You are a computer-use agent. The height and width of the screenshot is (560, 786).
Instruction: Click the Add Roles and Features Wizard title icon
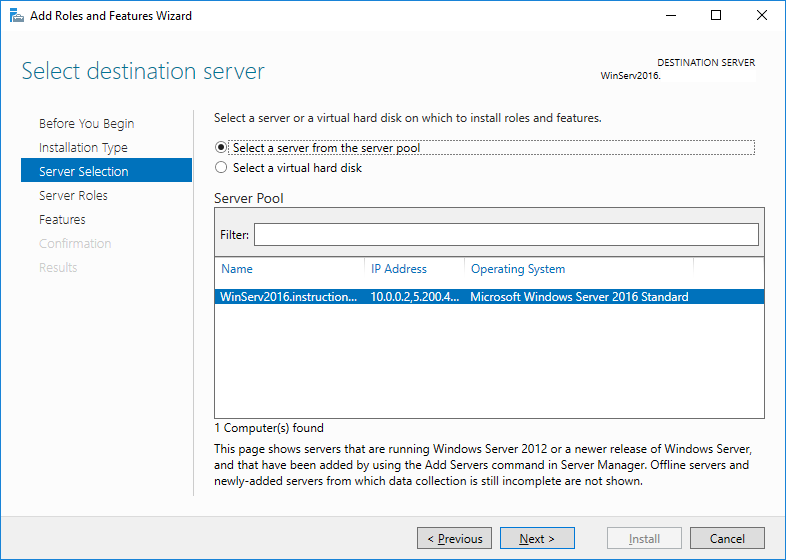coord(17,16)
